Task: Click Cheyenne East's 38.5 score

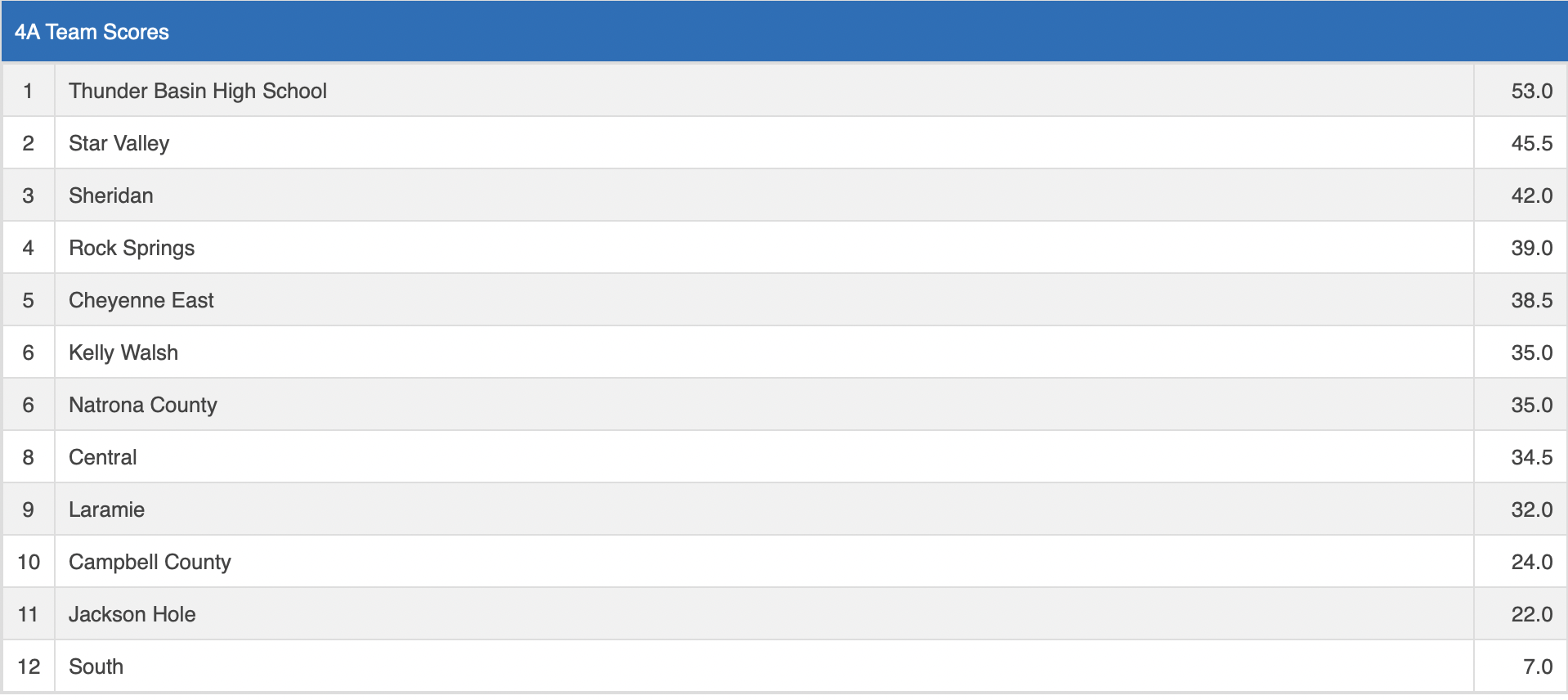Action: point(1530,300)
